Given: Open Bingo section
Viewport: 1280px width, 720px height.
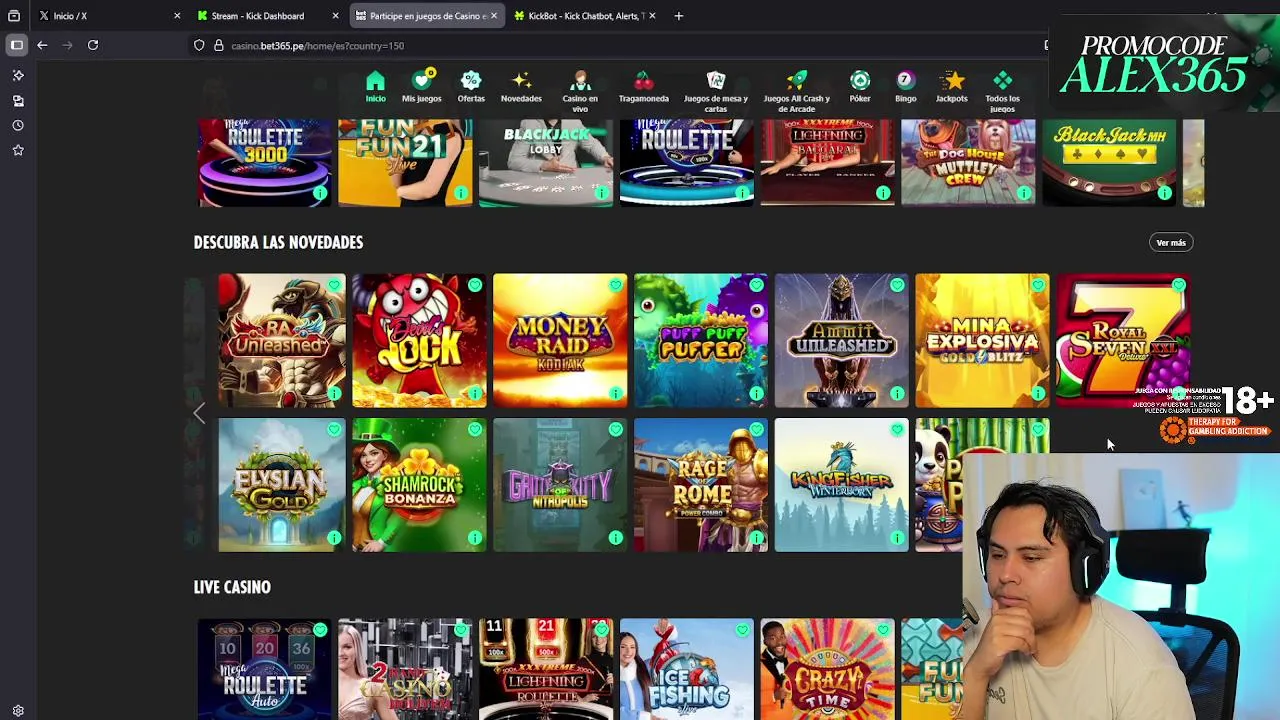Looking at the screenshot, I should tap(905, 88).
